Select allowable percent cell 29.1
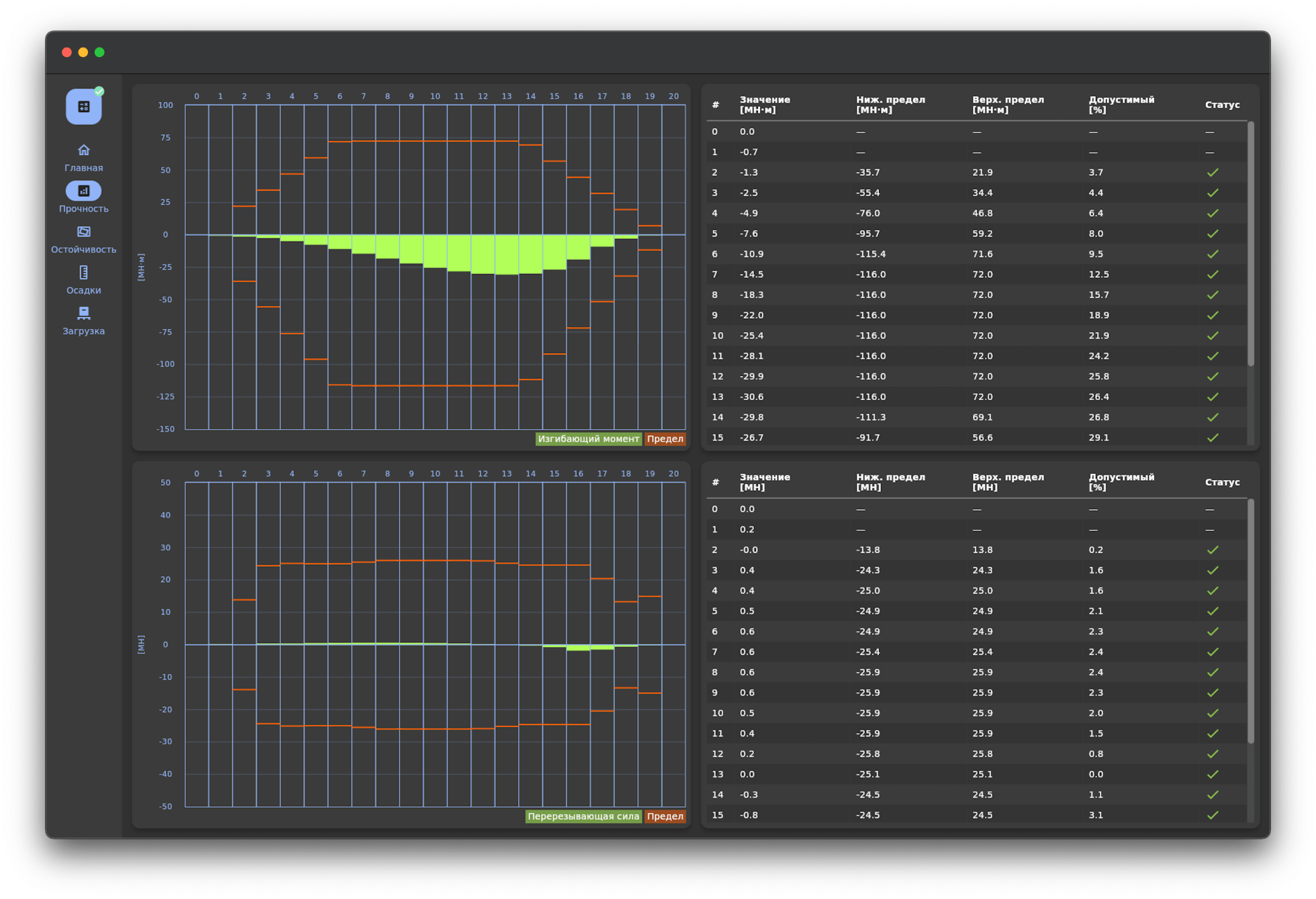 [1099, 438]
